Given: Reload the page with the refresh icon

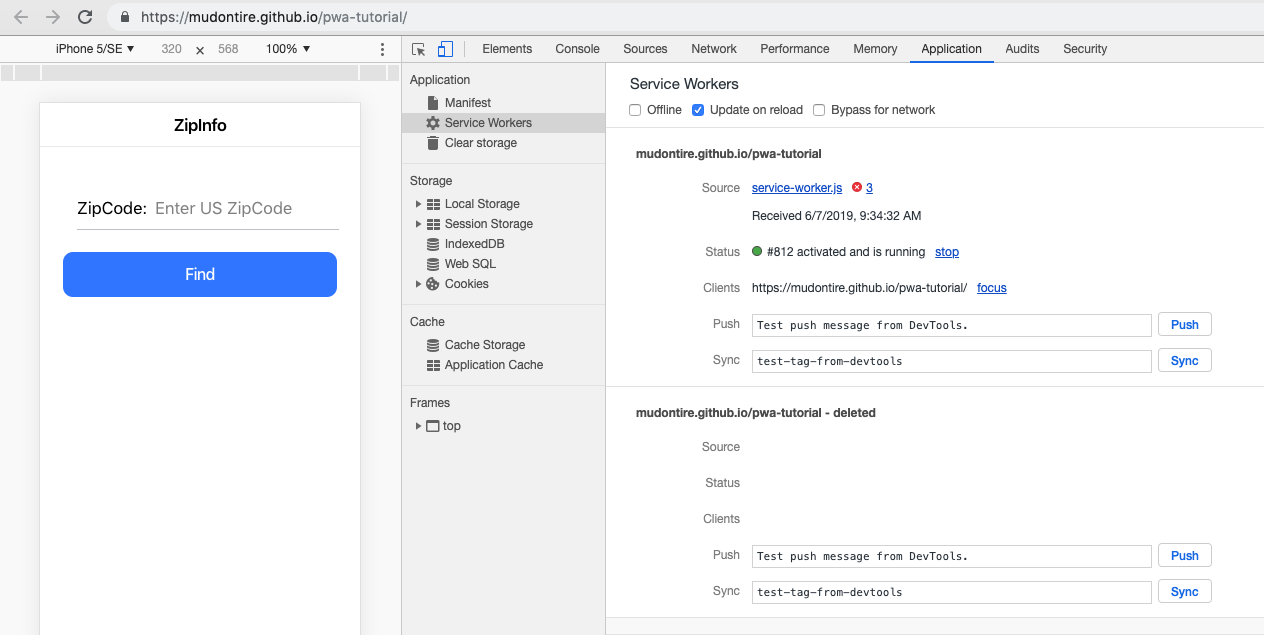Looking at the screenshot, I should [86, 17].
